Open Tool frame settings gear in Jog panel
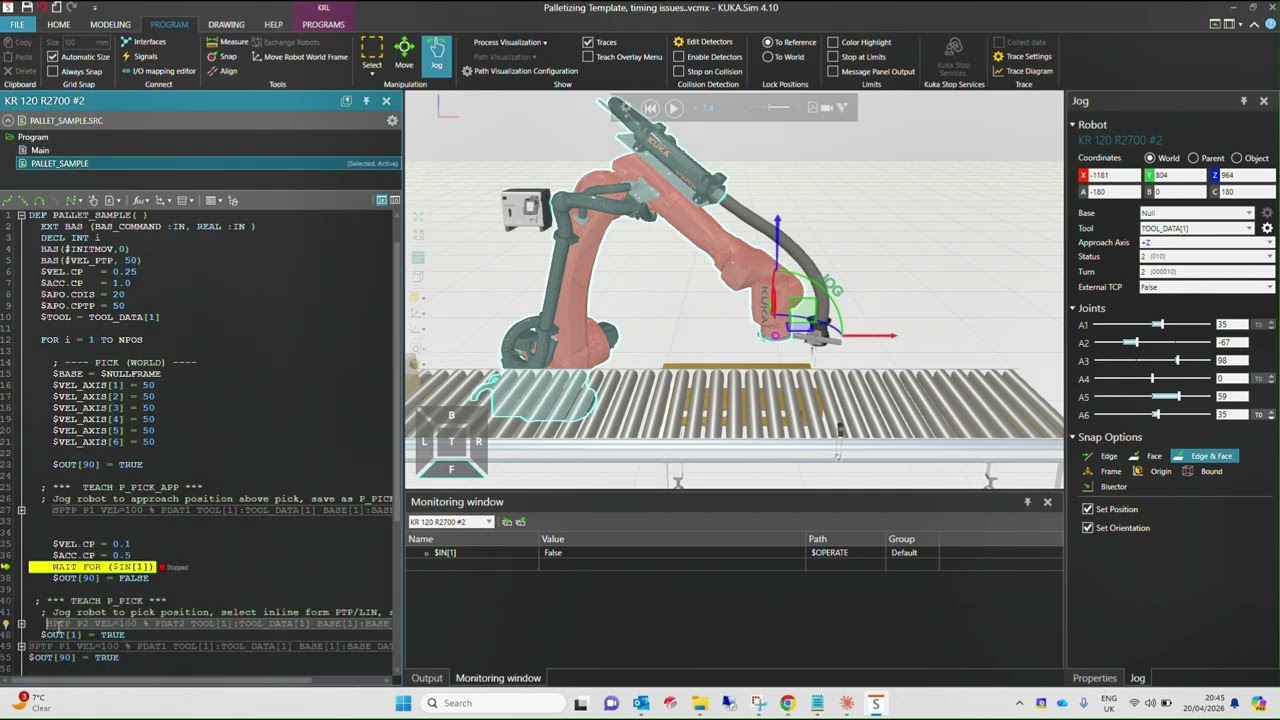This screenshot has height=720, width=1280. click(1267, 228)
